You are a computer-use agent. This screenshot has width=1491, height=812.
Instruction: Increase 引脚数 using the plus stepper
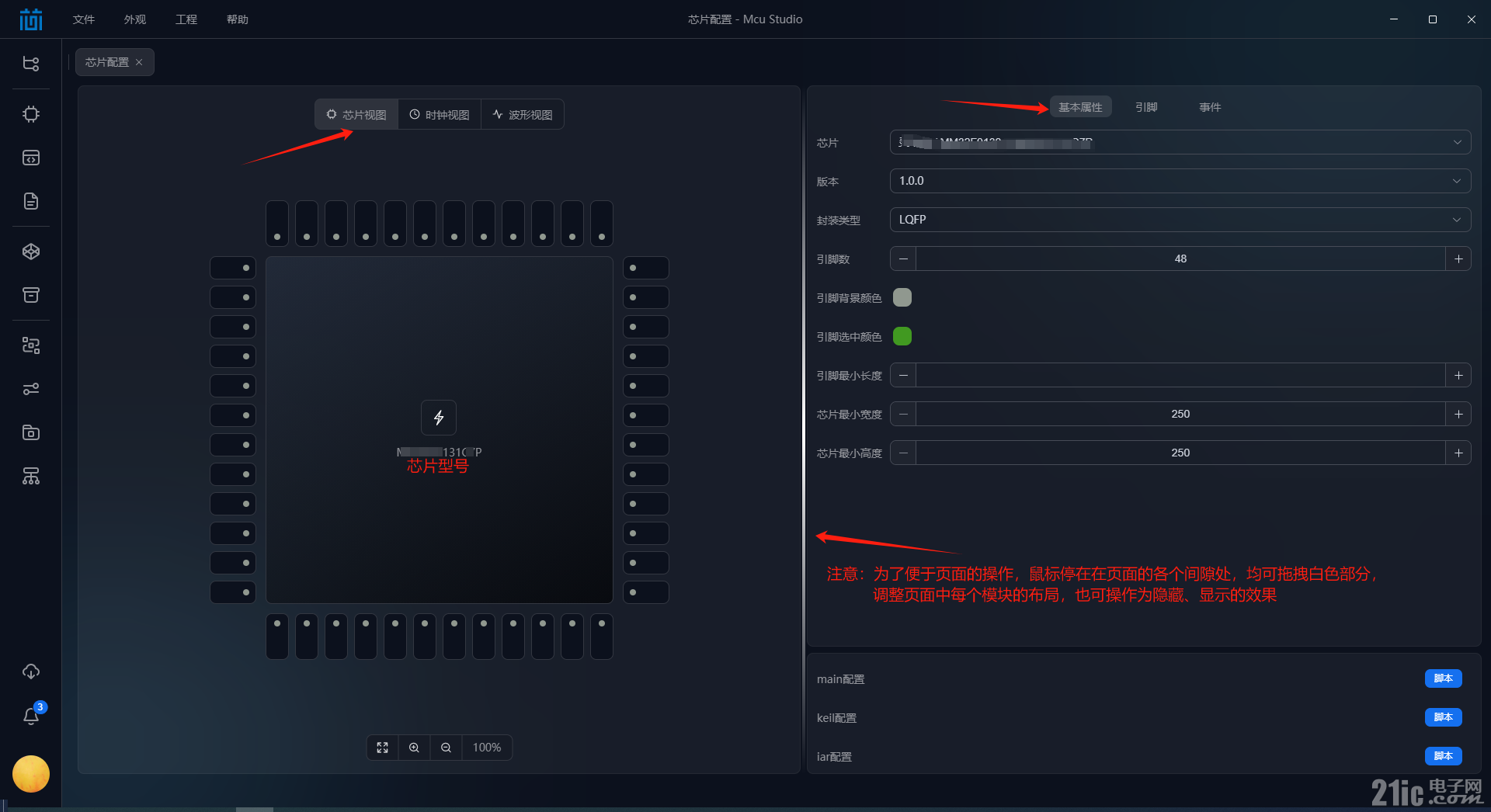(x=1459, y=259)
